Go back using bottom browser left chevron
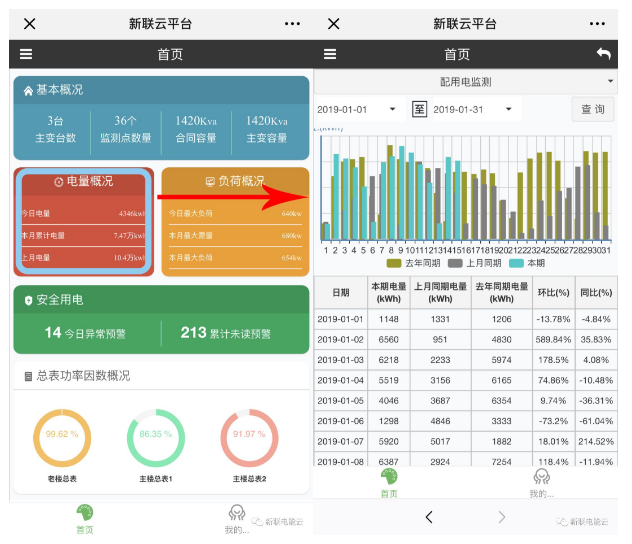632x544 pixels. (x=429, y=517)
